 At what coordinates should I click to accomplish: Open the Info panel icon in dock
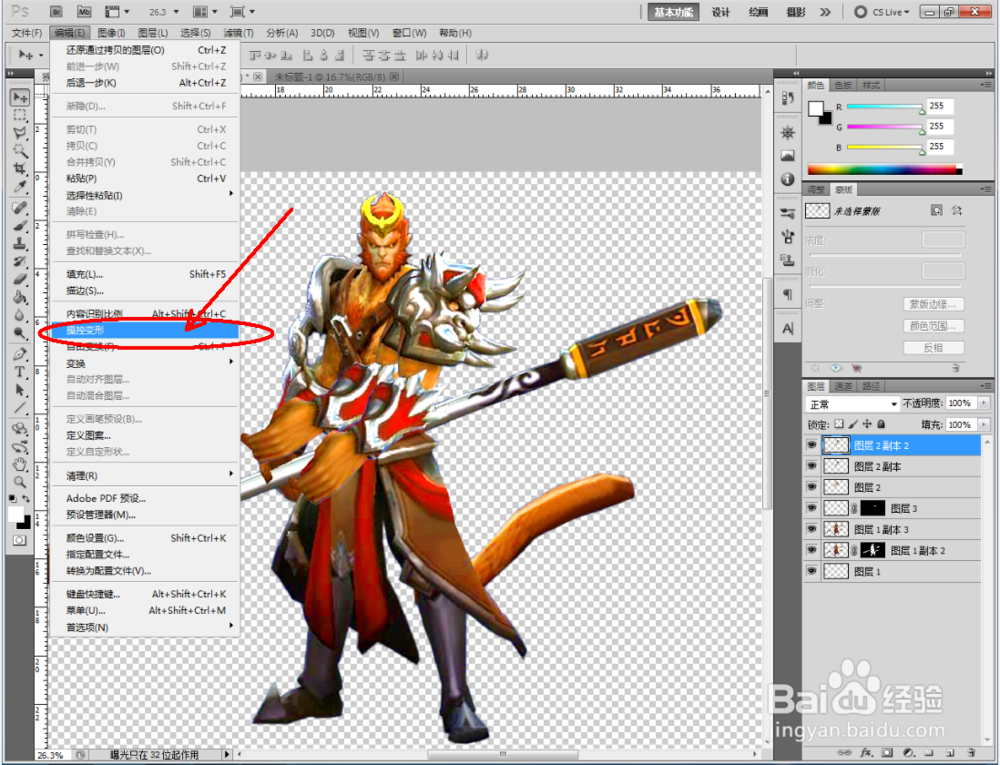tap(788, 179)
